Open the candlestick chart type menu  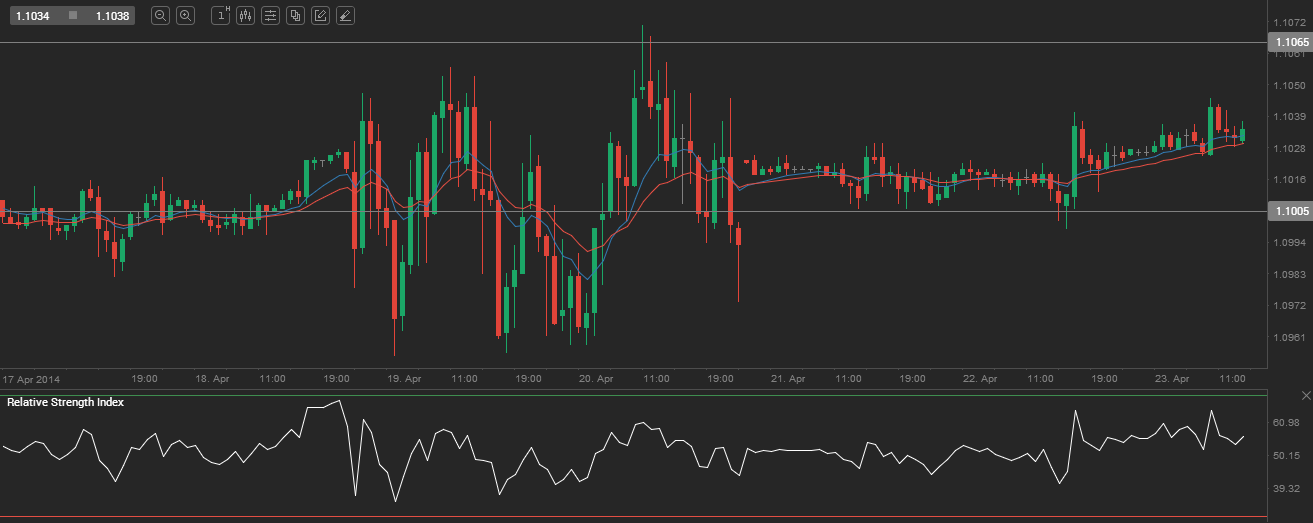coord(245,16)
